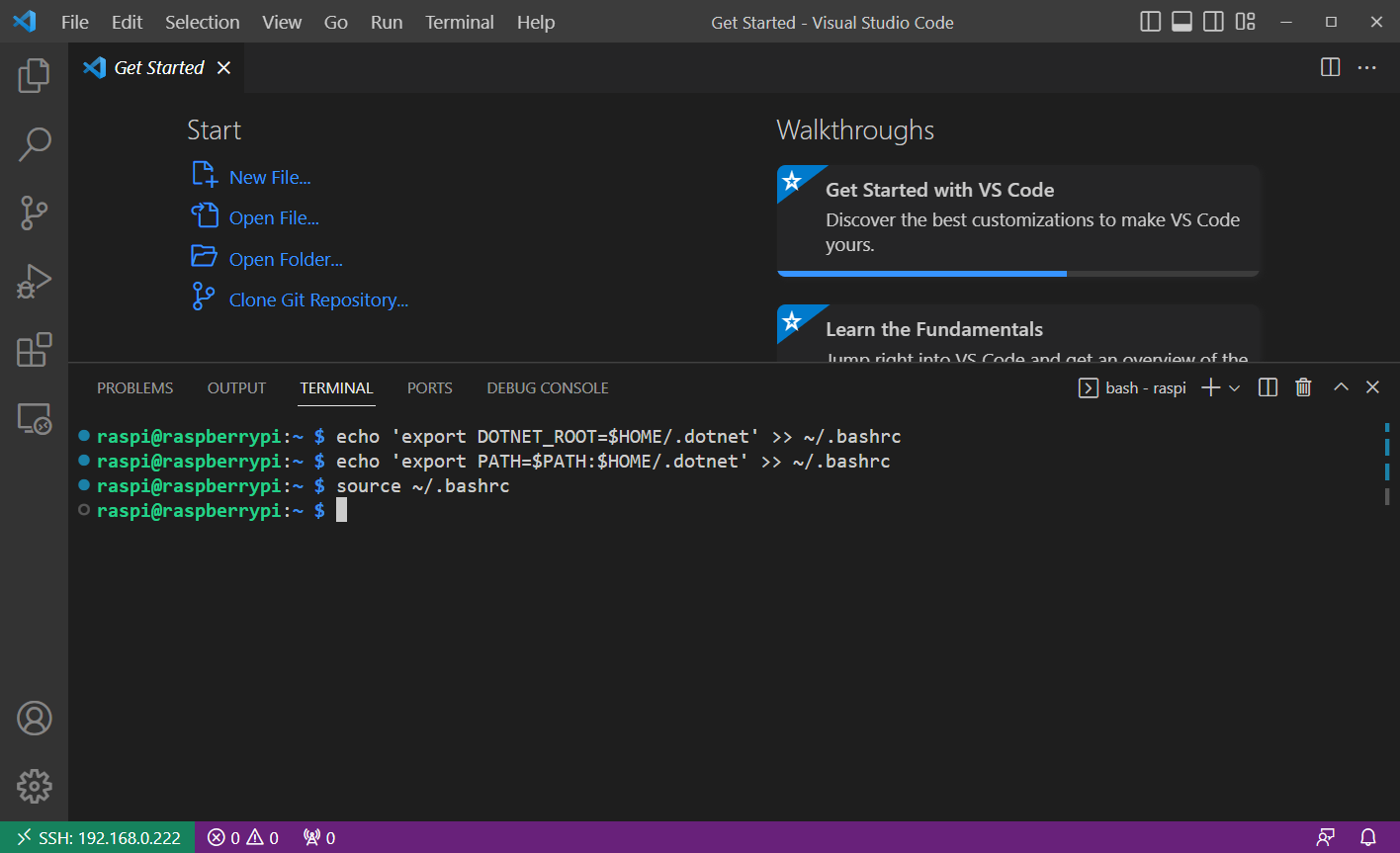The height and width of the screenshot is (853, 1400).
Task: Click the Accounts icon in activity bar
Action: [34, 719]
